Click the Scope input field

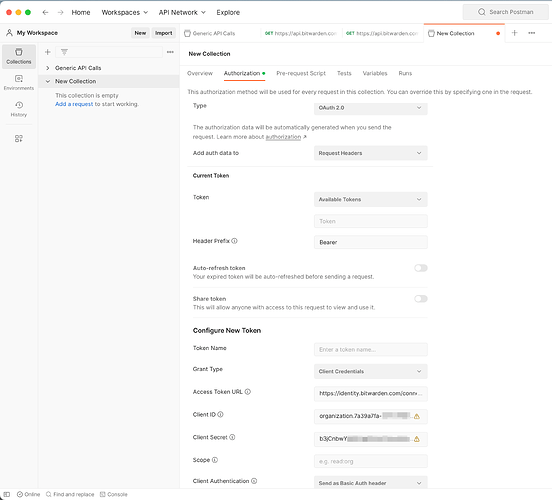click(x=371, y=461)
